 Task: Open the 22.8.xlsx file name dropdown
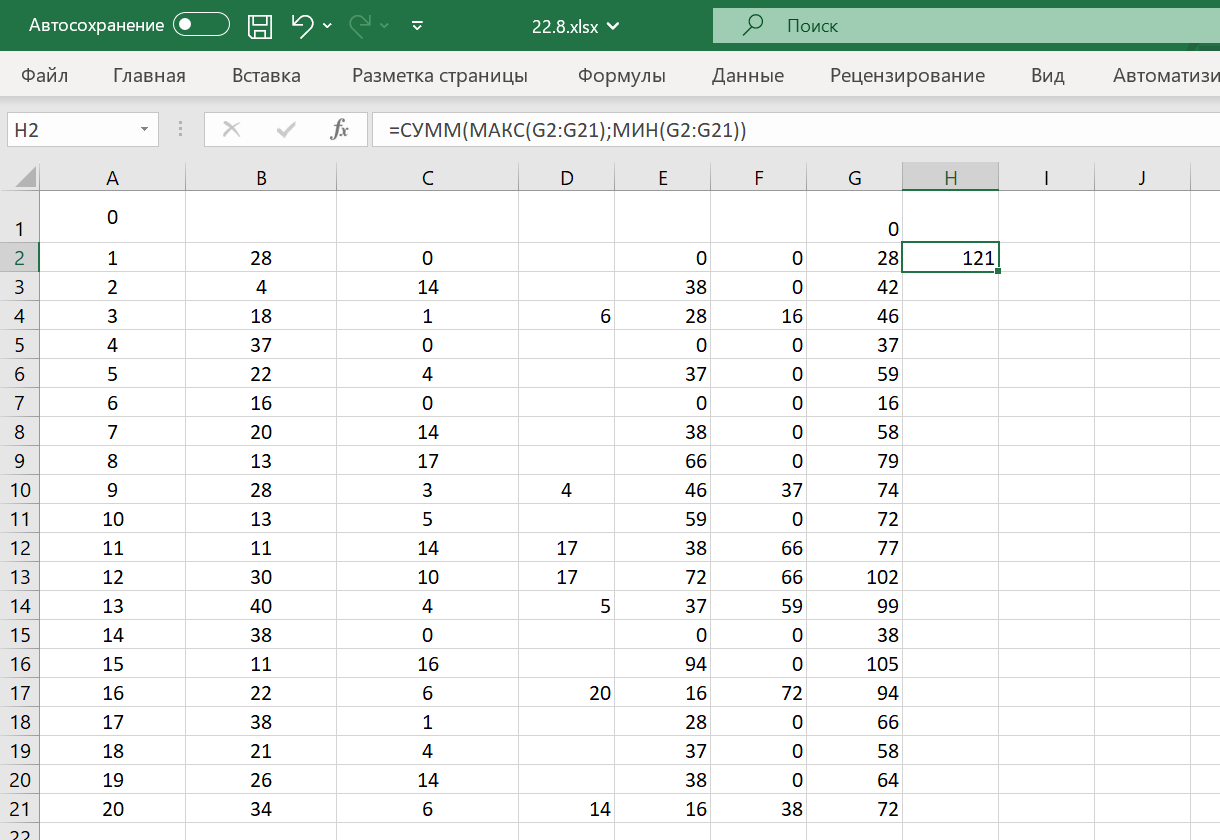[612, 27]
